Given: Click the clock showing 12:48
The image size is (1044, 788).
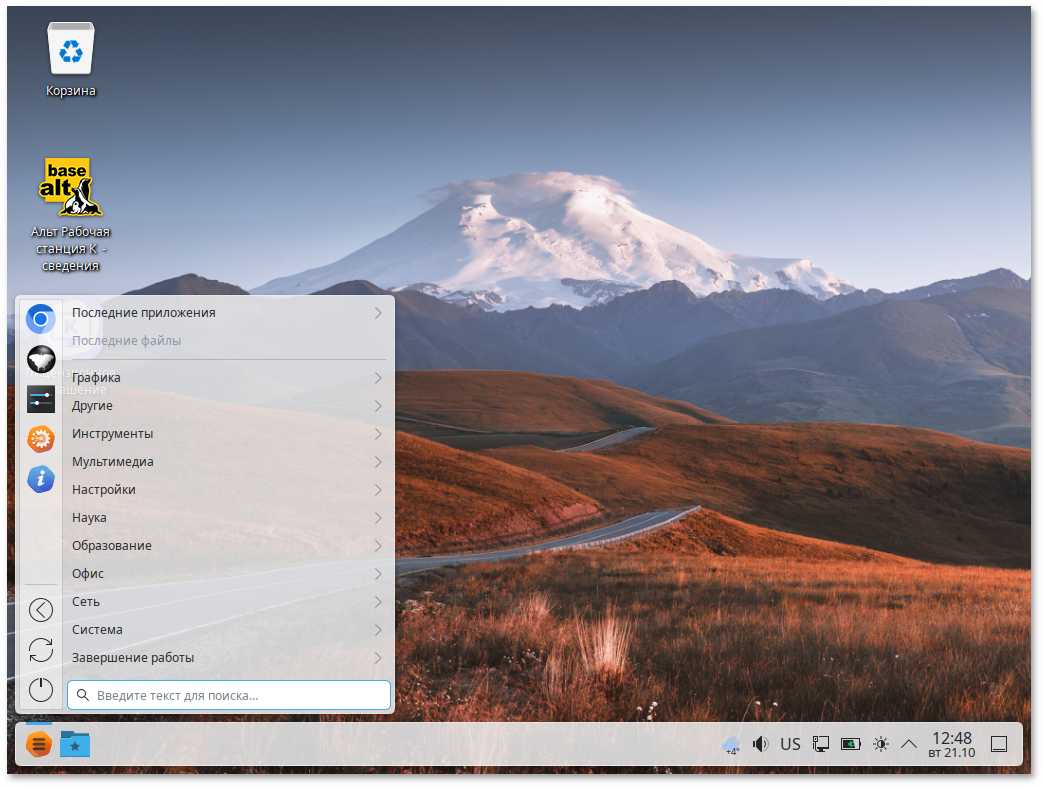Looking at the screenshot, I should tap(951, 744).
